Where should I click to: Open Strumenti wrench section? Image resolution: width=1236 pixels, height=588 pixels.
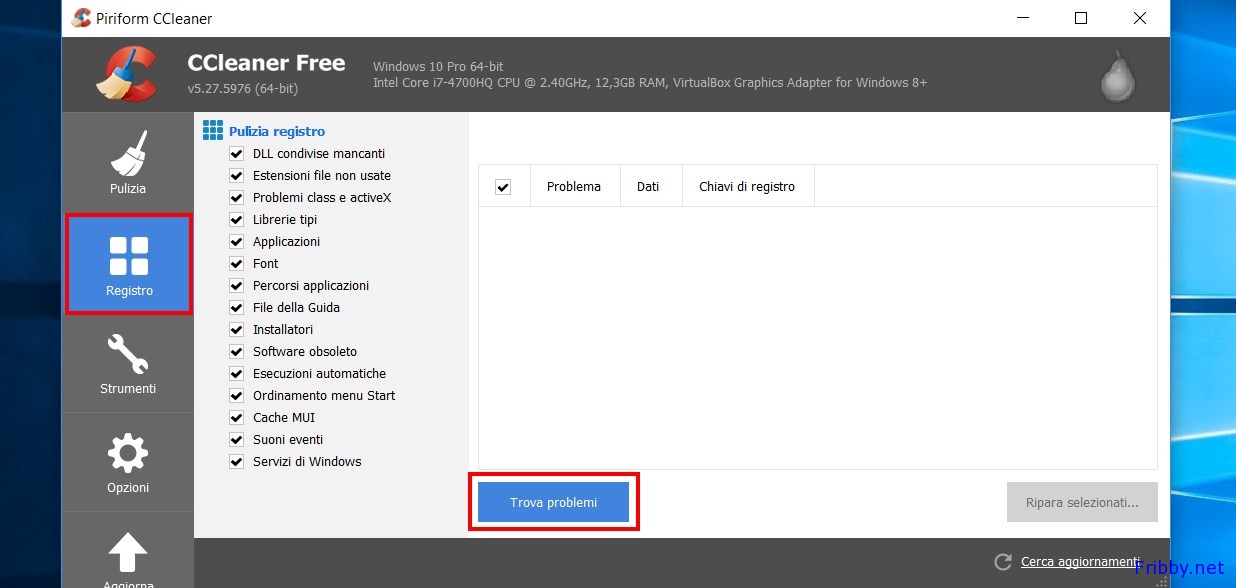128,363
